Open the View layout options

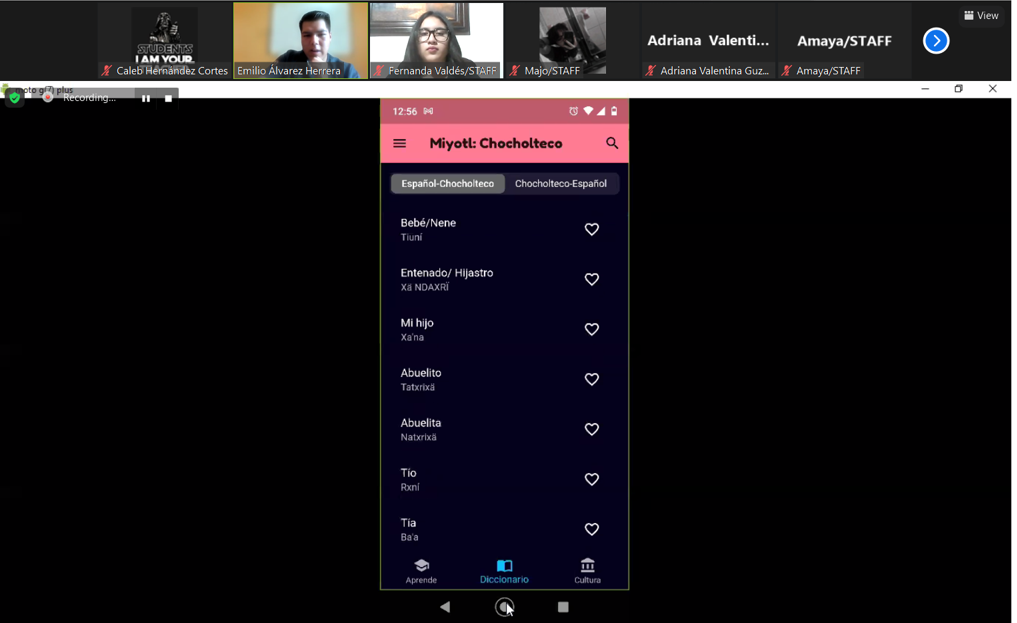[981, 15]
